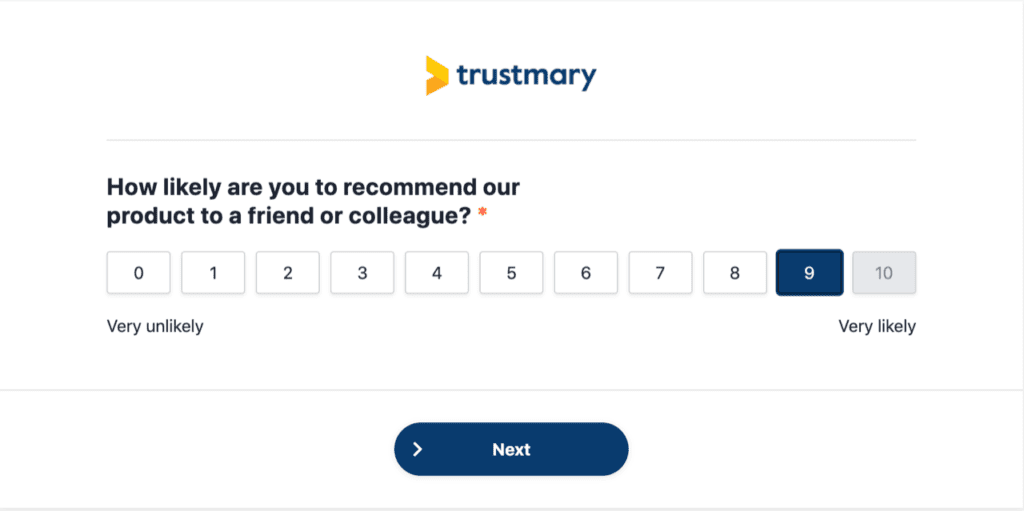The image size is (1024, 511).
Task: Select the 6 rating option
Action: tap(586, 272)
